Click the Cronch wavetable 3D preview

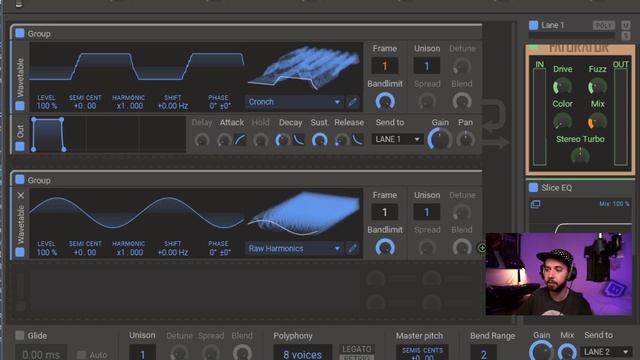coord(304,68)
